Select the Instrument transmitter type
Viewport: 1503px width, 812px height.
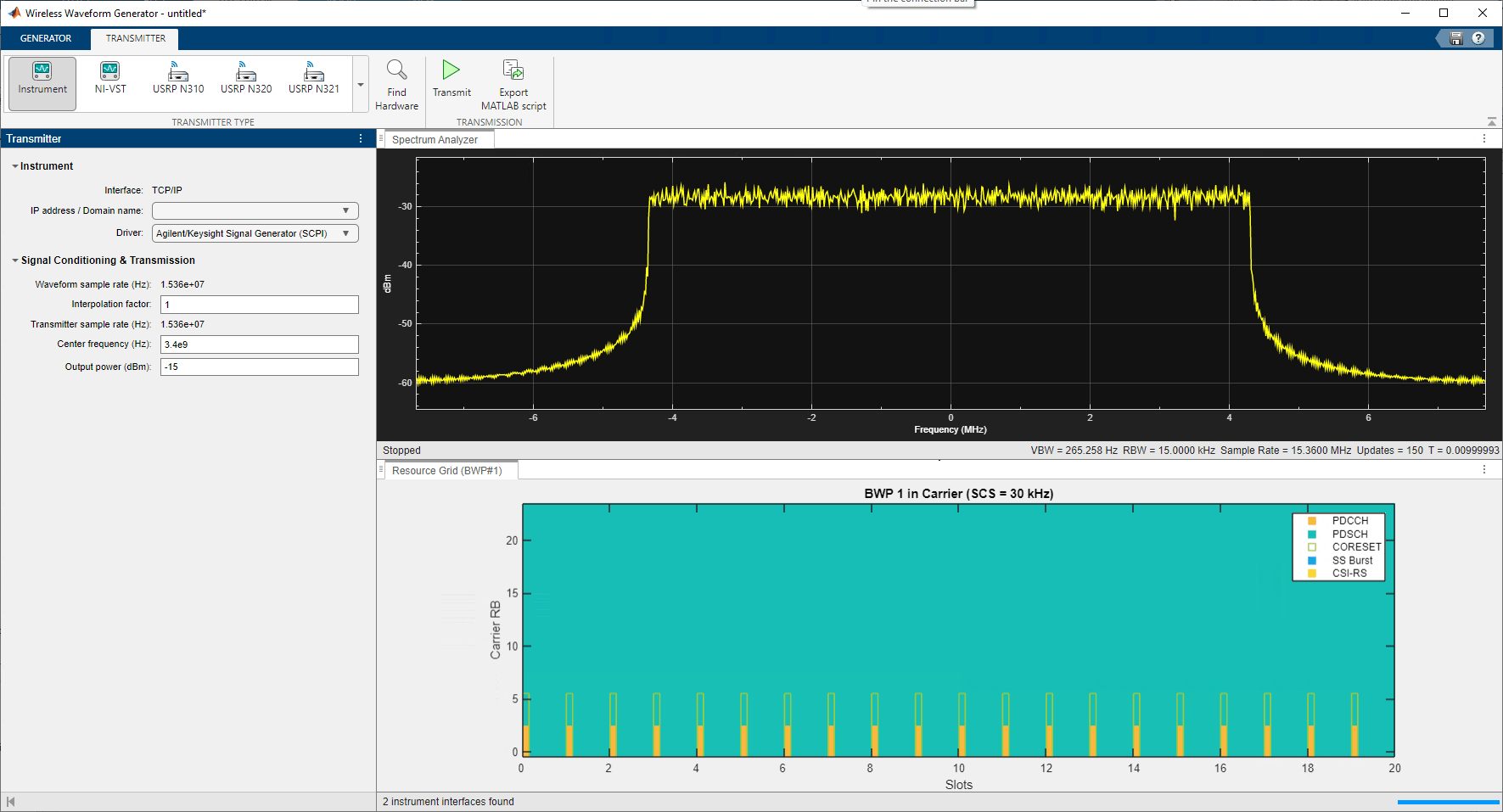[x=42, y=82]
